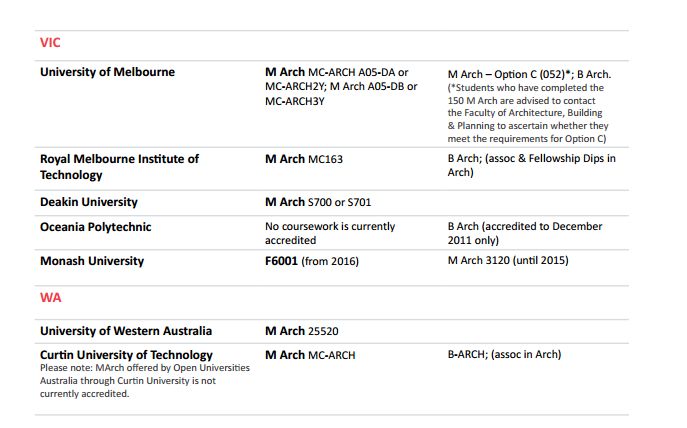687x428 pixels.
Task: Click the M Arch 3120 (until 2015) entry
Action: click(x=507, y=261)
